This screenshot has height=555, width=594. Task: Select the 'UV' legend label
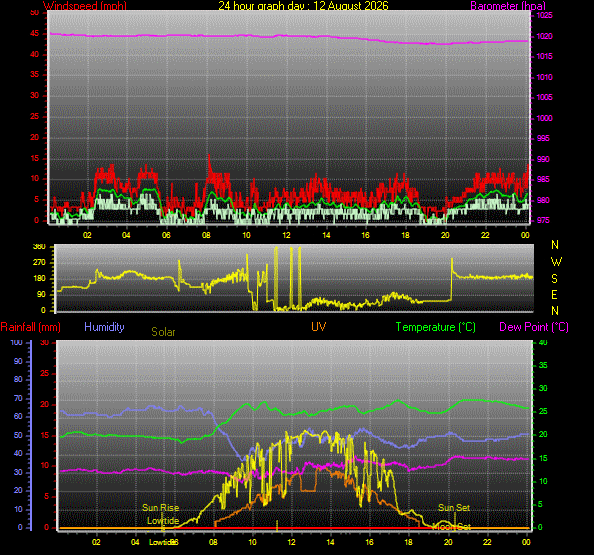click(319, 327)
